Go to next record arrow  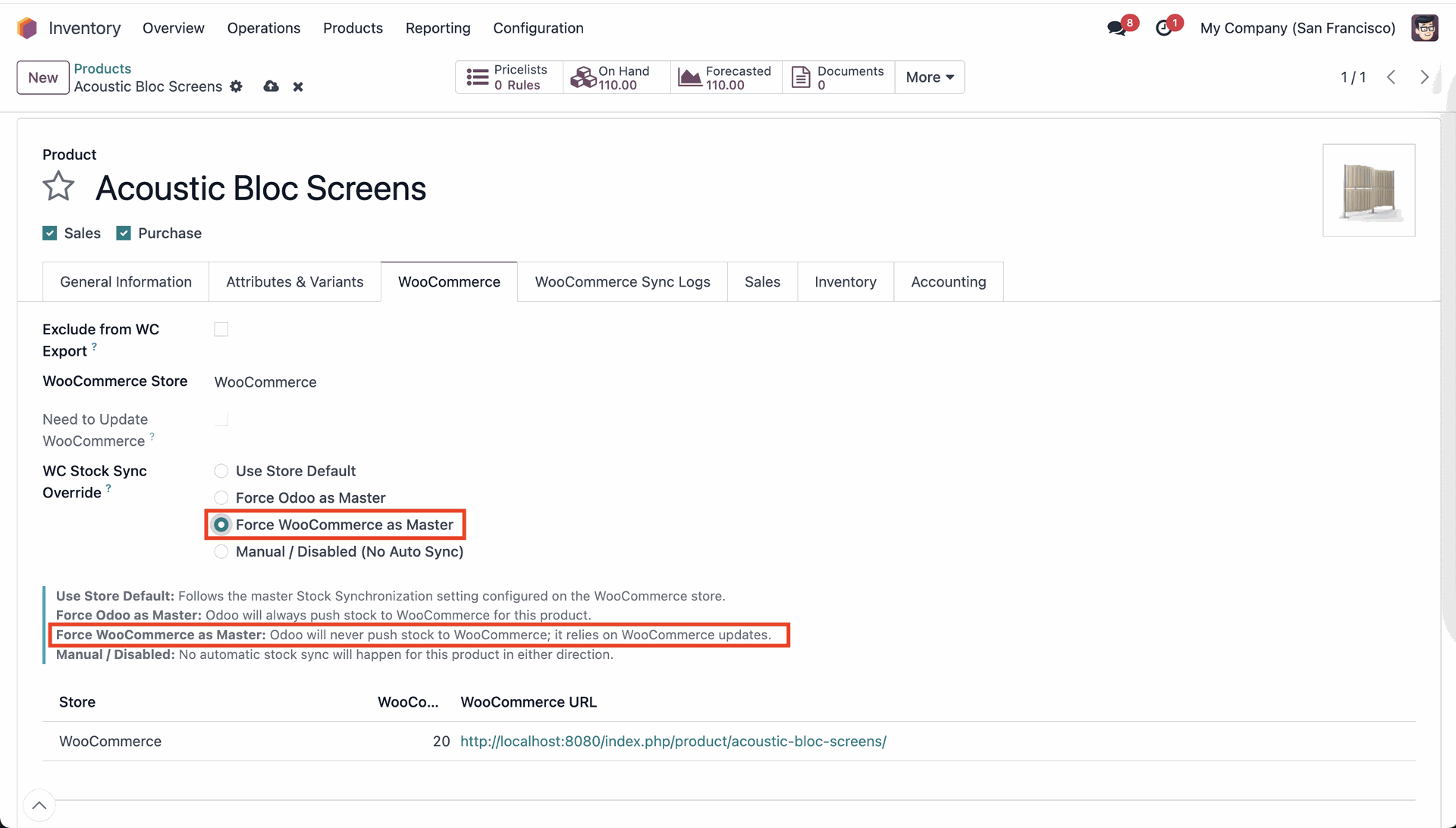pos(1424,77)
